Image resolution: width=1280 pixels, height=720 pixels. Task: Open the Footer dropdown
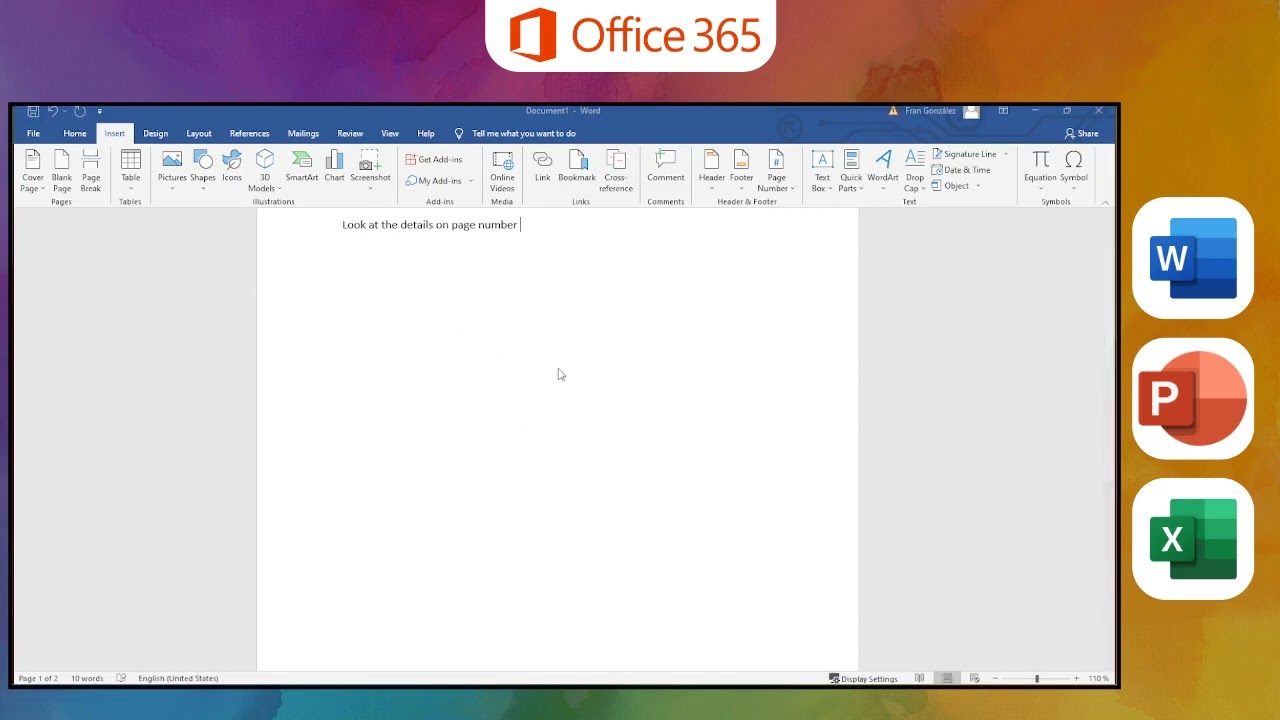(741, 171)
